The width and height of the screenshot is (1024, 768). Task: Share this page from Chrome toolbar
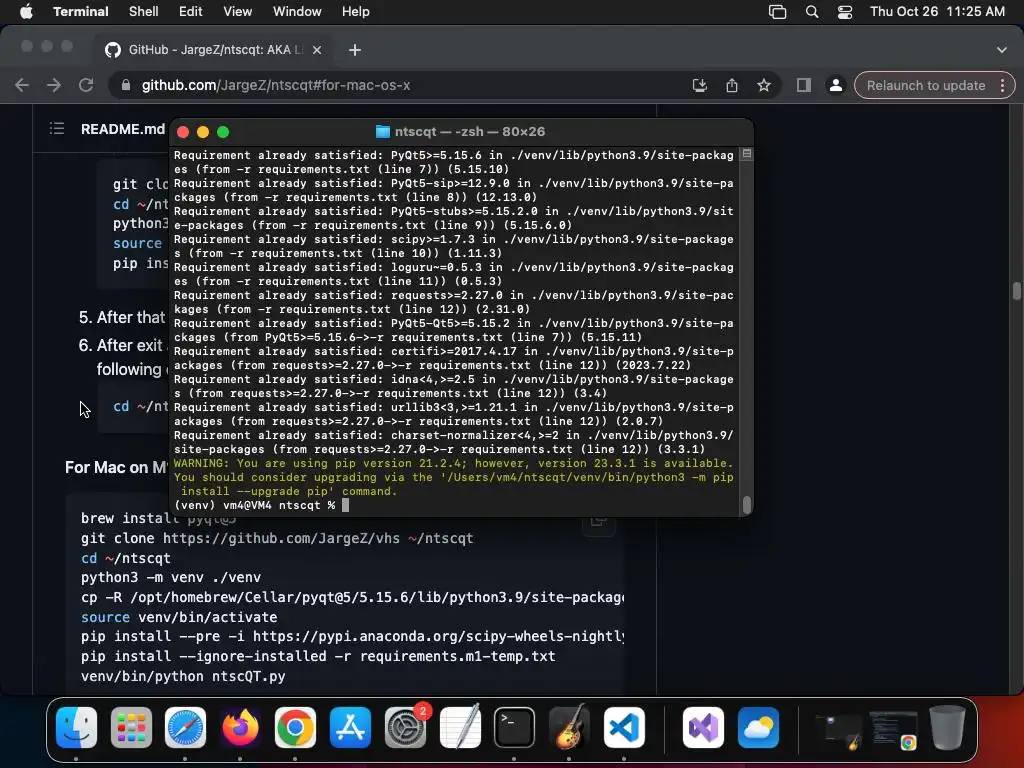731,86
